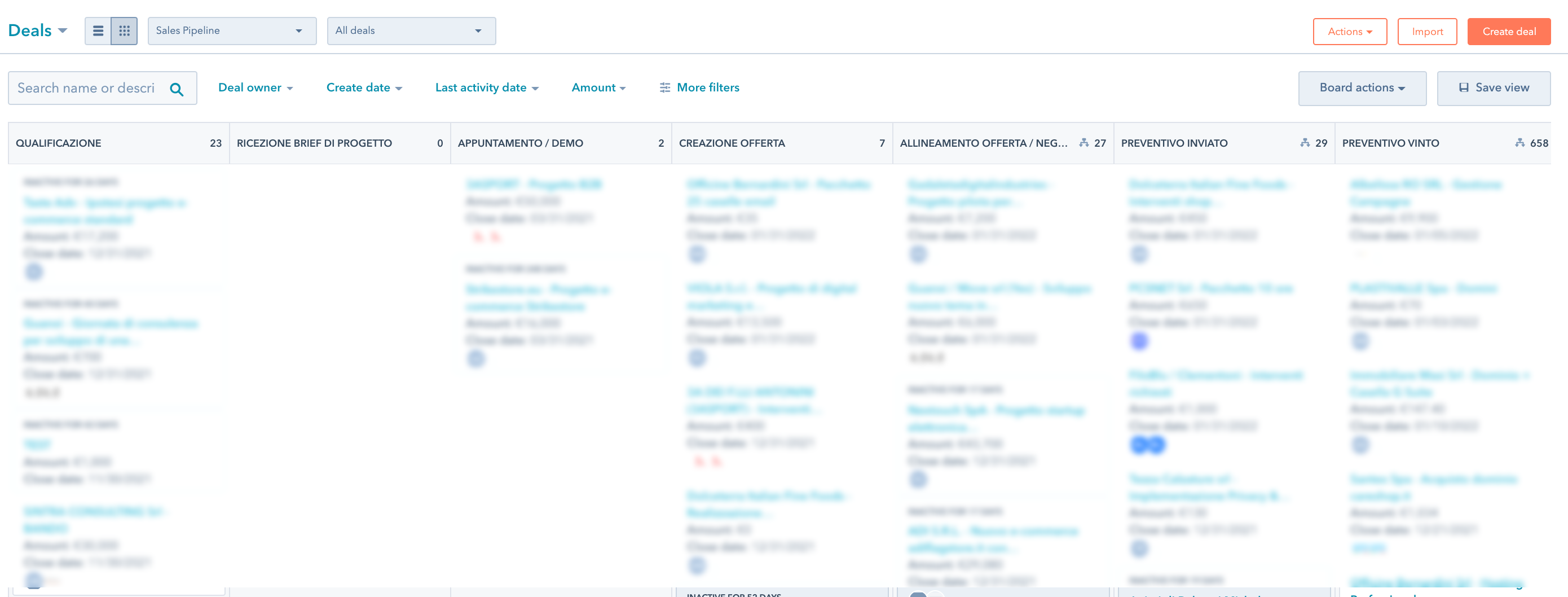The height and width of the screenshot is (597, 1568).
Task: Select the APPUNTAMENTO / DEMO column header
Action: pos(561,143)
